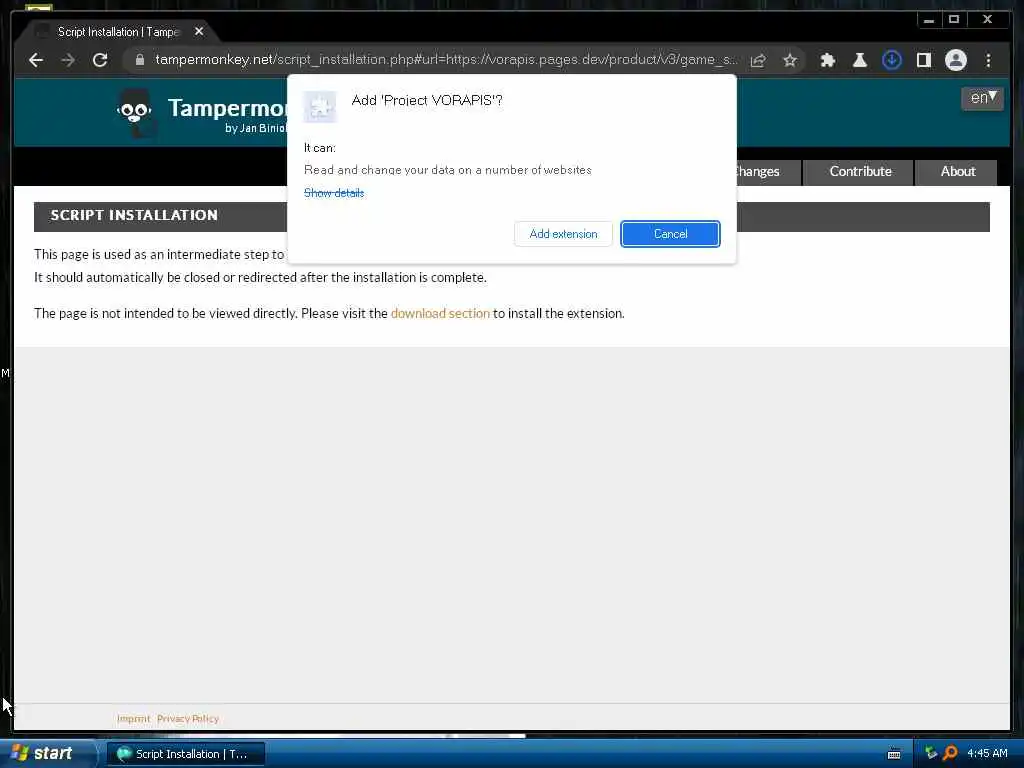Image resolution: width=1024 pixels, height=768 pixels.
Task: Click the Windows start button
Action: tap(46, 753)
